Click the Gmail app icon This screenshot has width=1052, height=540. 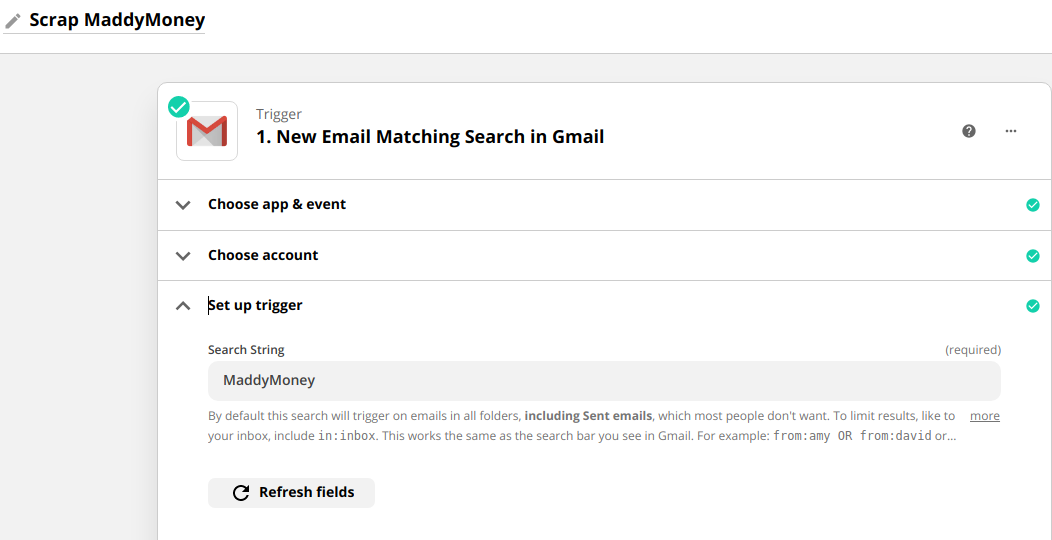tap(207, 131)
